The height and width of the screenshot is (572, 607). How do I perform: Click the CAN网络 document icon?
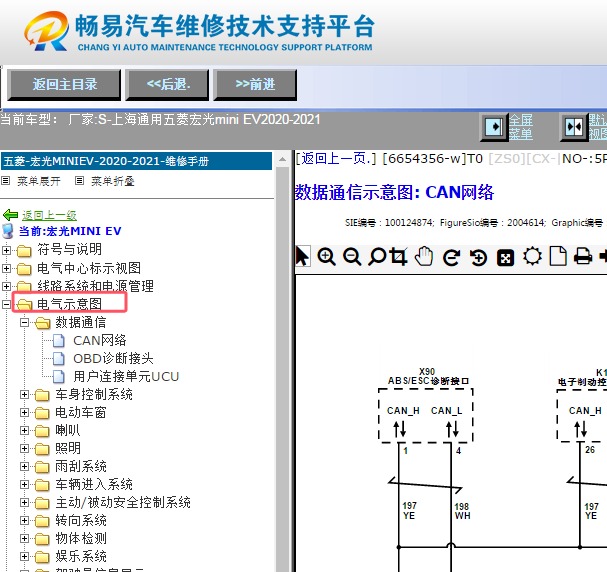(59, 341)
